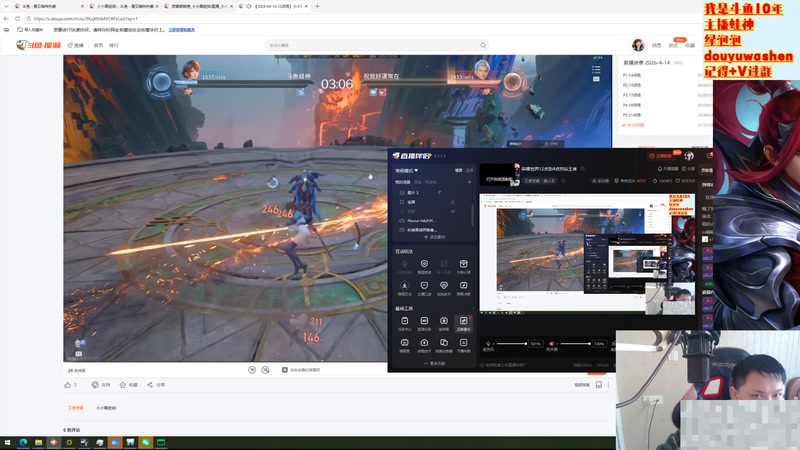Click the Douyu video logo in the site header

pyautogui.click(x=38, y=45)
